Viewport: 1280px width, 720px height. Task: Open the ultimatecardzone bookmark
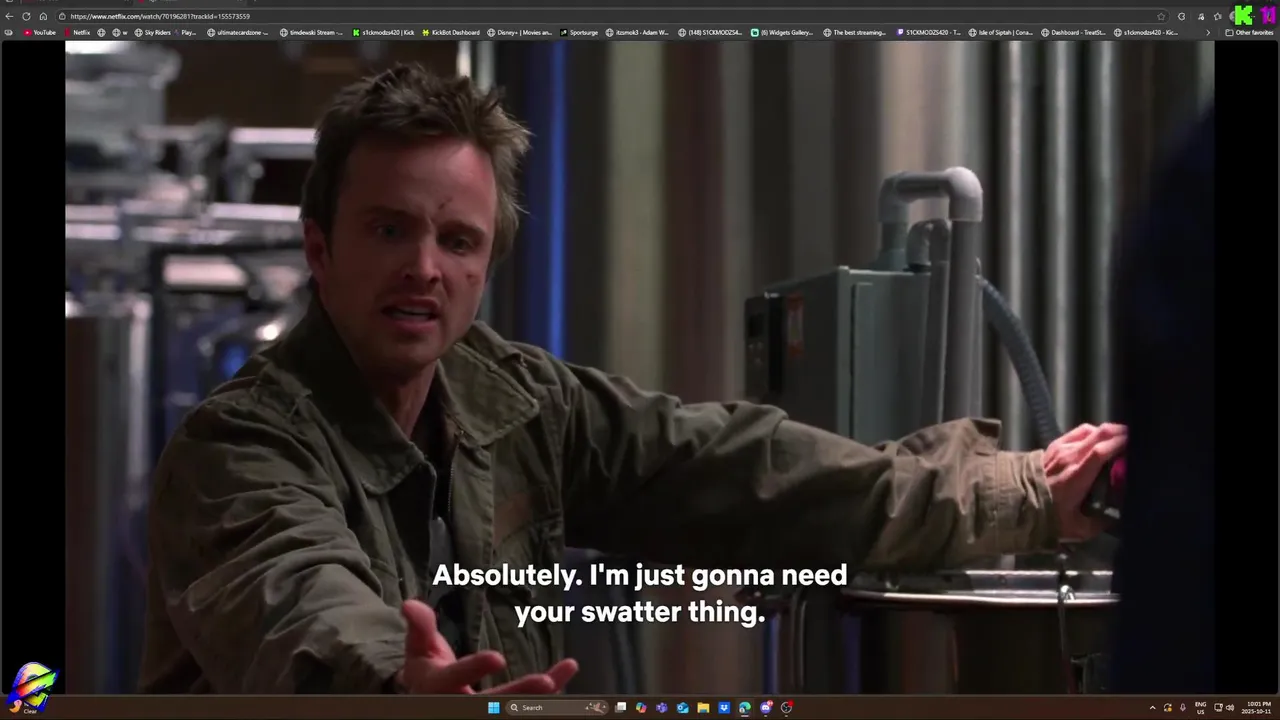coord(238,32)
